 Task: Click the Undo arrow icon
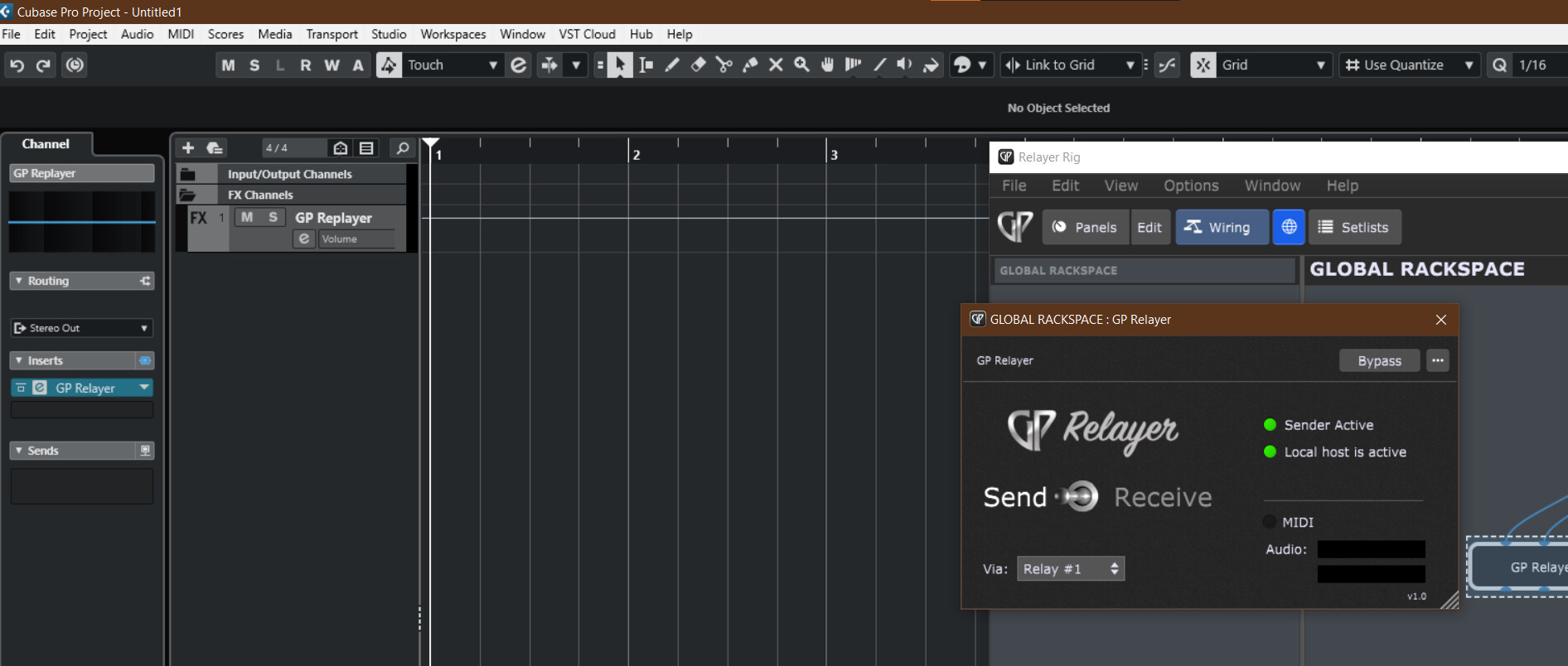(17, 65)
